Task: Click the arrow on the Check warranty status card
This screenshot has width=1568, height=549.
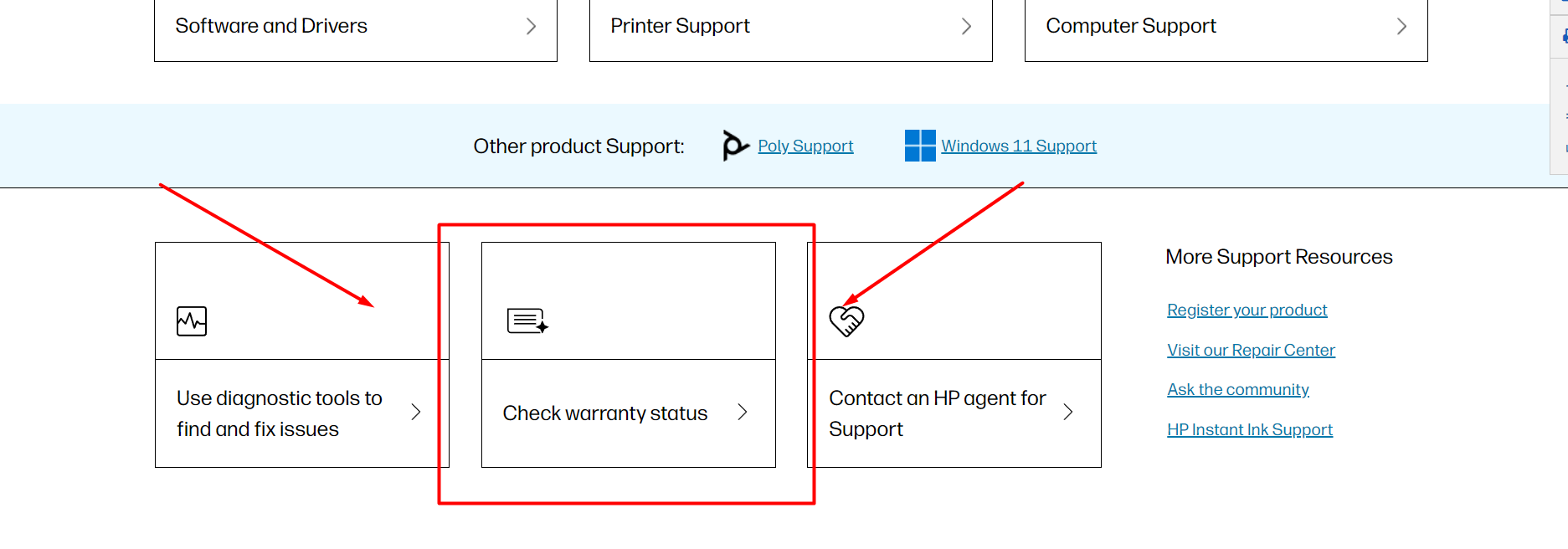Action: (x=742, y=413)
